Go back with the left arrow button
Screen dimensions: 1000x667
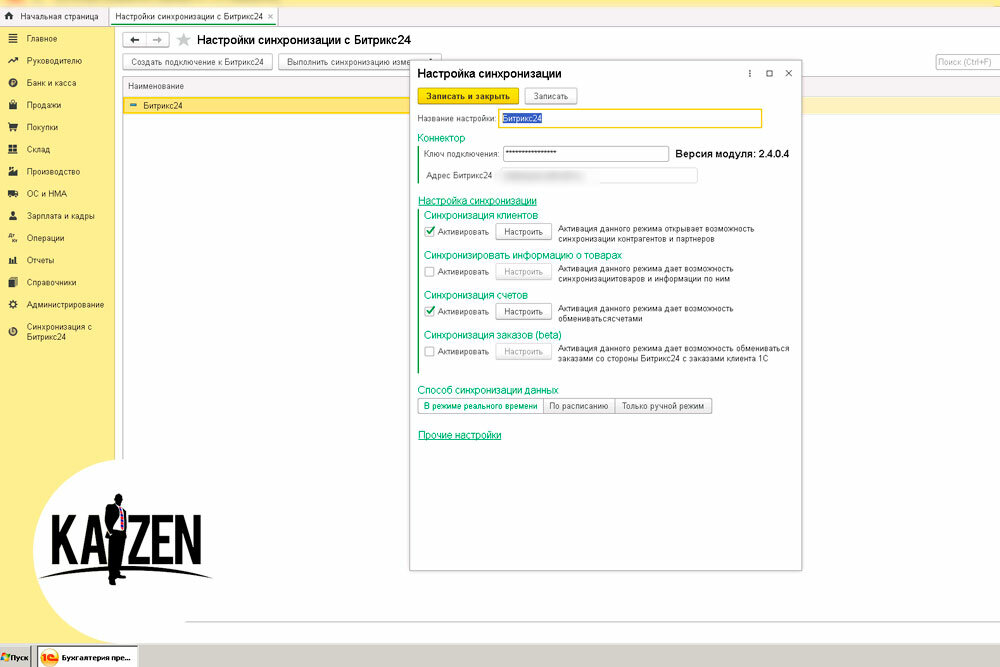[x=135, y=40]
